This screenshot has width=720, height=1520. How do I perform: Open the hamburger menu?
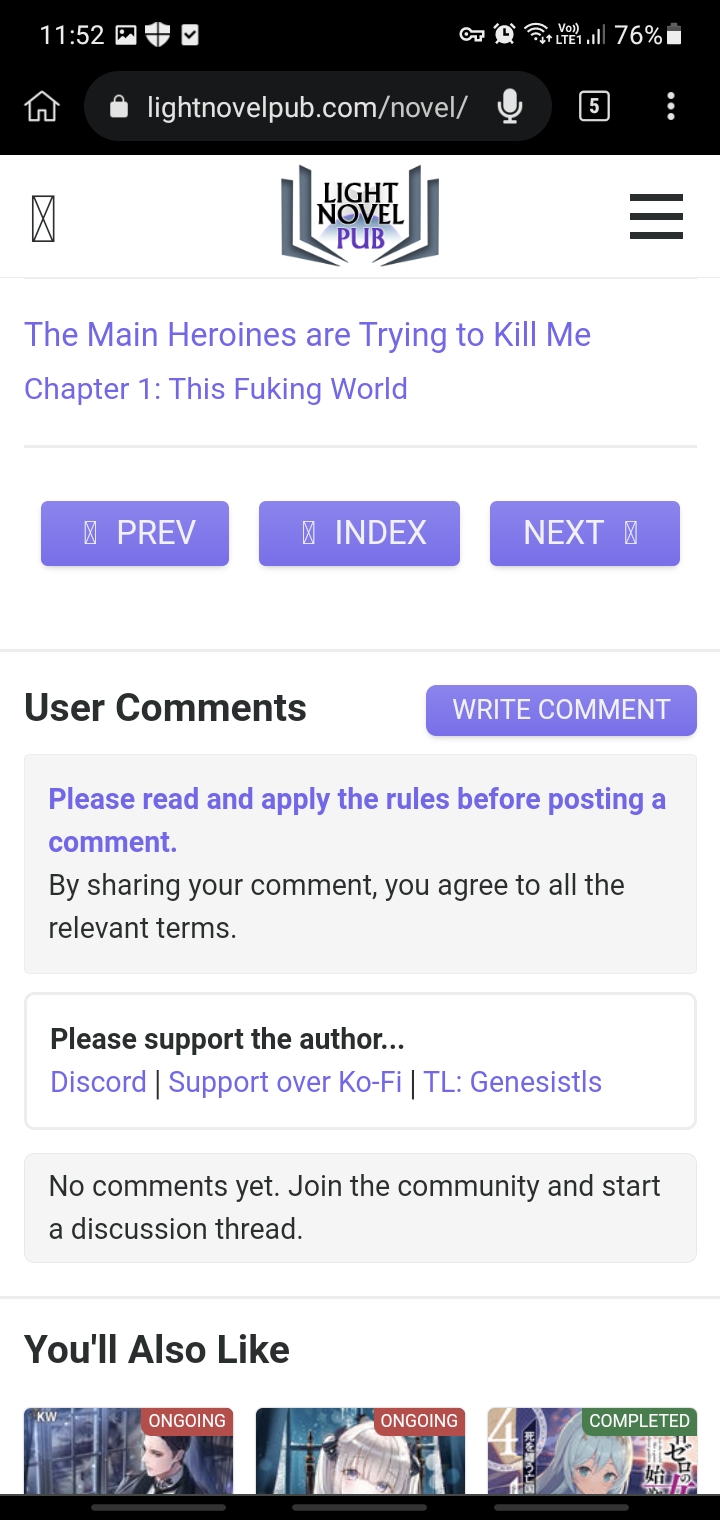(656, 216)
